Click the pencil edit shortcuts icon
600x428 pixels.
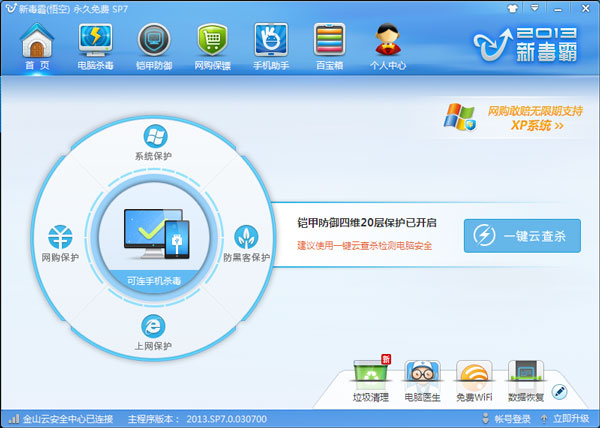[559, 392]
